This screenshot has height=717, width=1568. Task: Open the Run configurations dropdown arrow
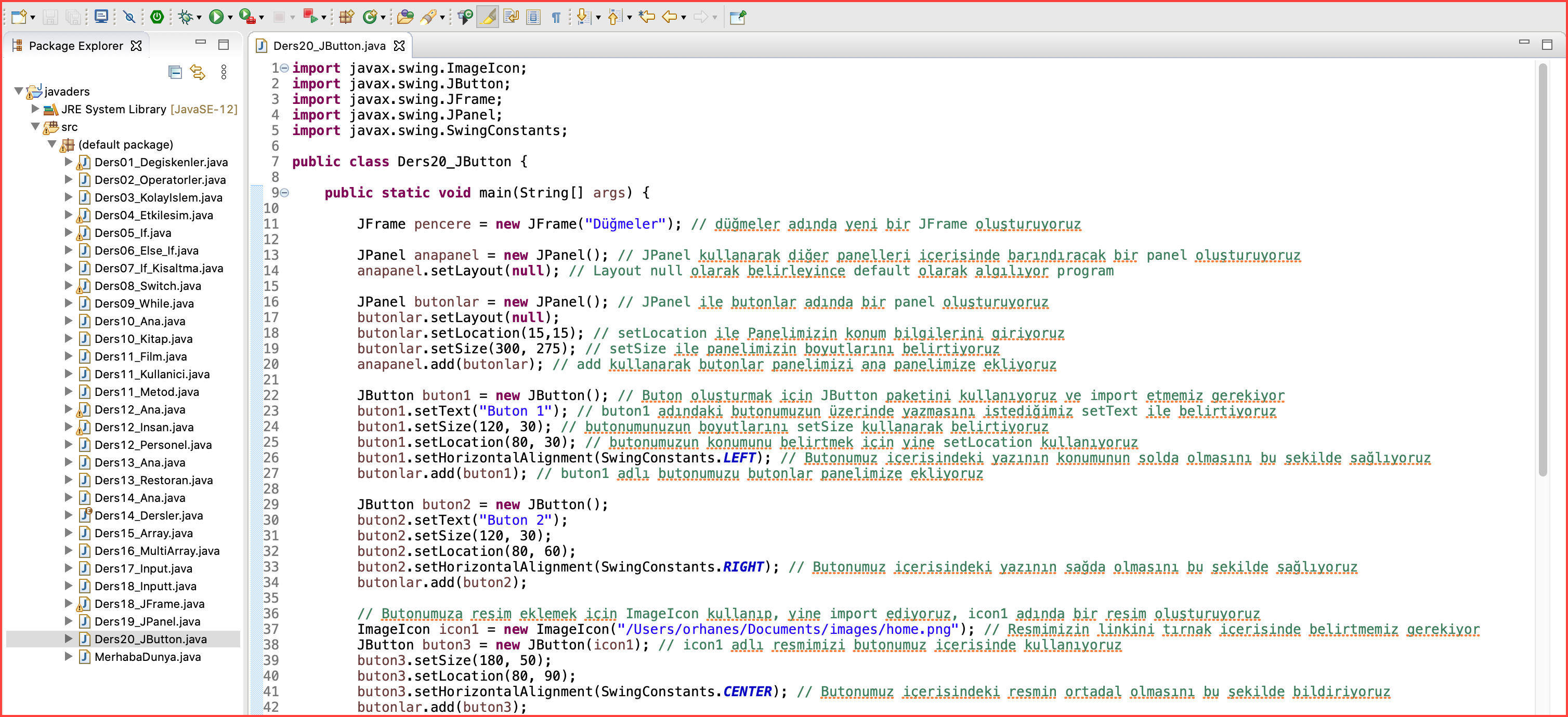(x=230, y=18)
